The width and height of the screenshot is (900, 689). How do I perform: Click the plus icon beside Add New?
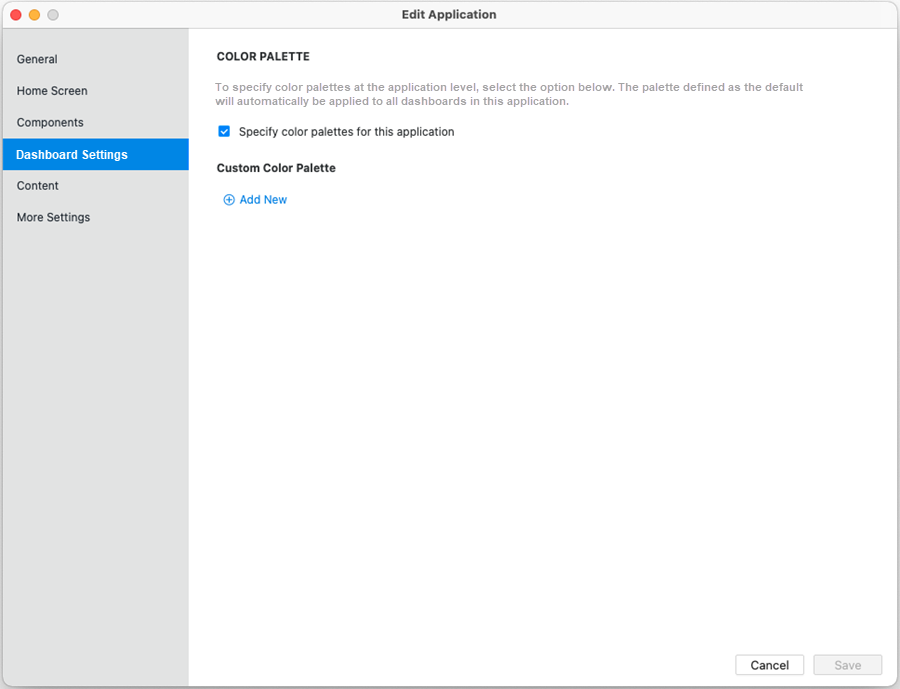229,200
